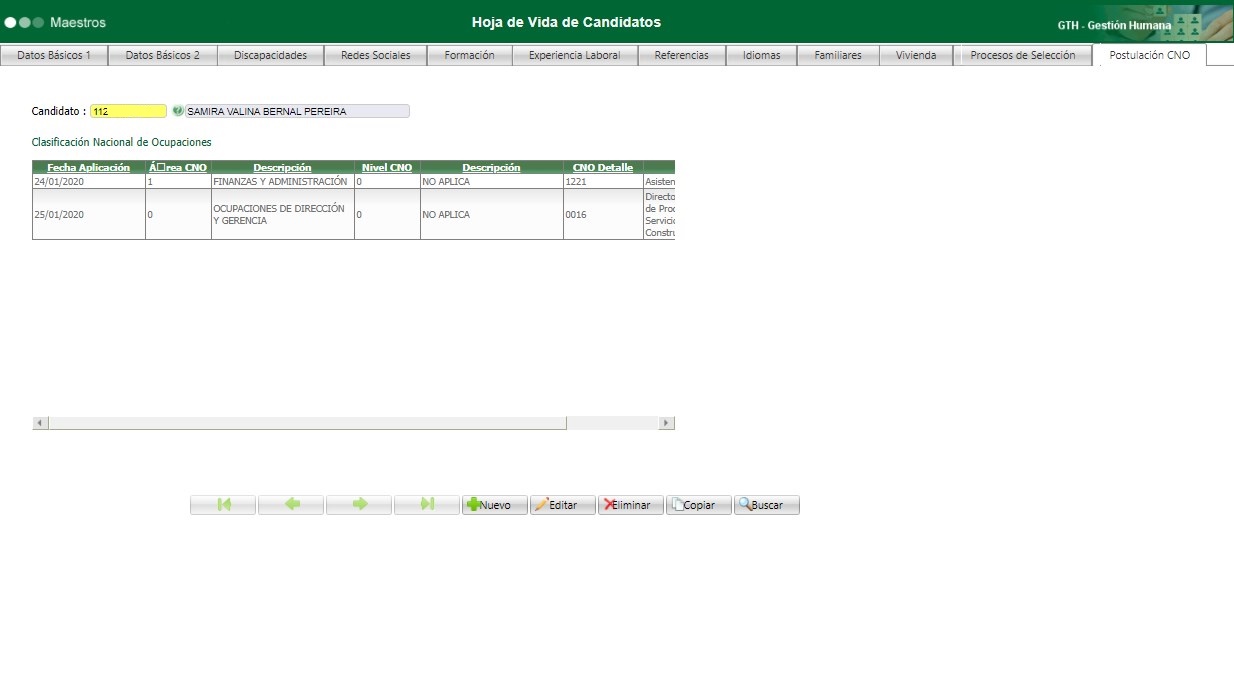Click the yellow Candidato code field
The height and width of the screenshot is (698, 1234).
click(x=128, y=111)
